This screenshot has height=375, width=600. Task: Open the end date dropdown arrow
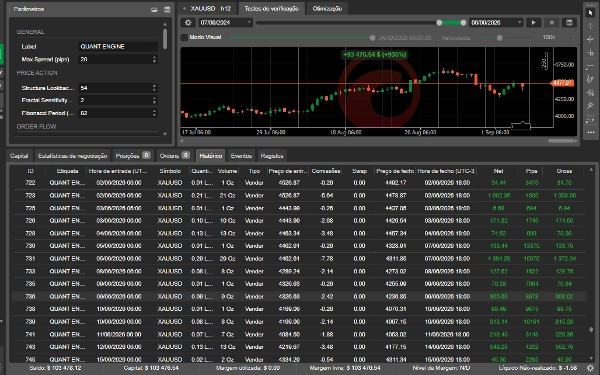pos(519,23)
